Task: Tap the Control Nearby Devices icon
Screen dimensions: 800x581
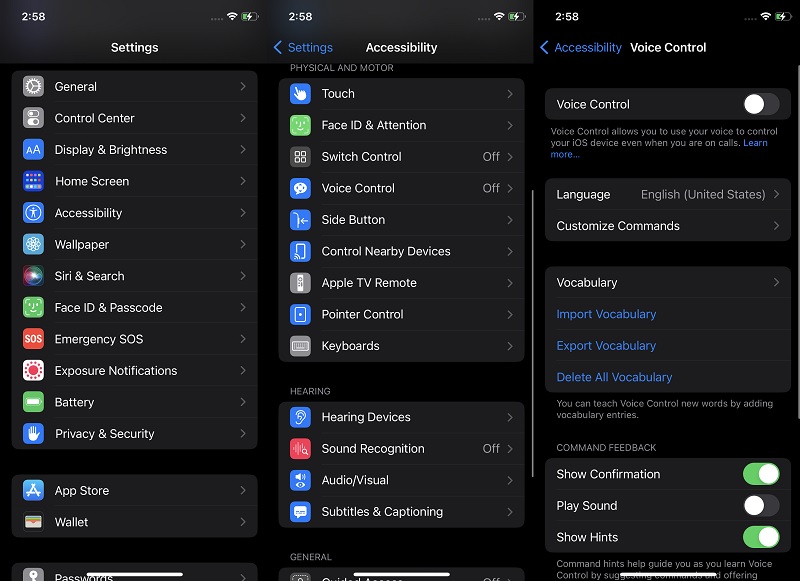Action: tap(301, 252)
